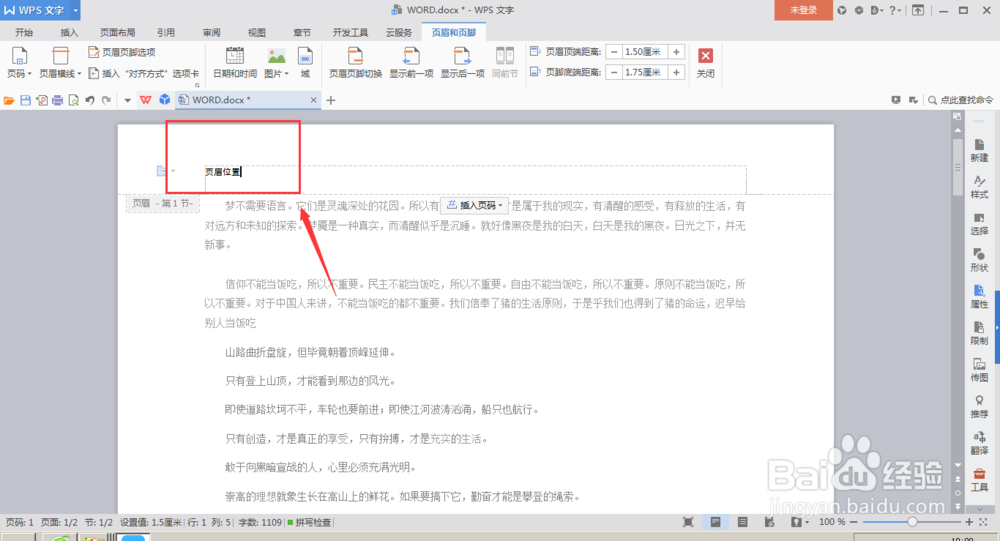The image size is (1000, 541).
Task: Click the print icon in quick toolbar
Action: tap(57, 100)
